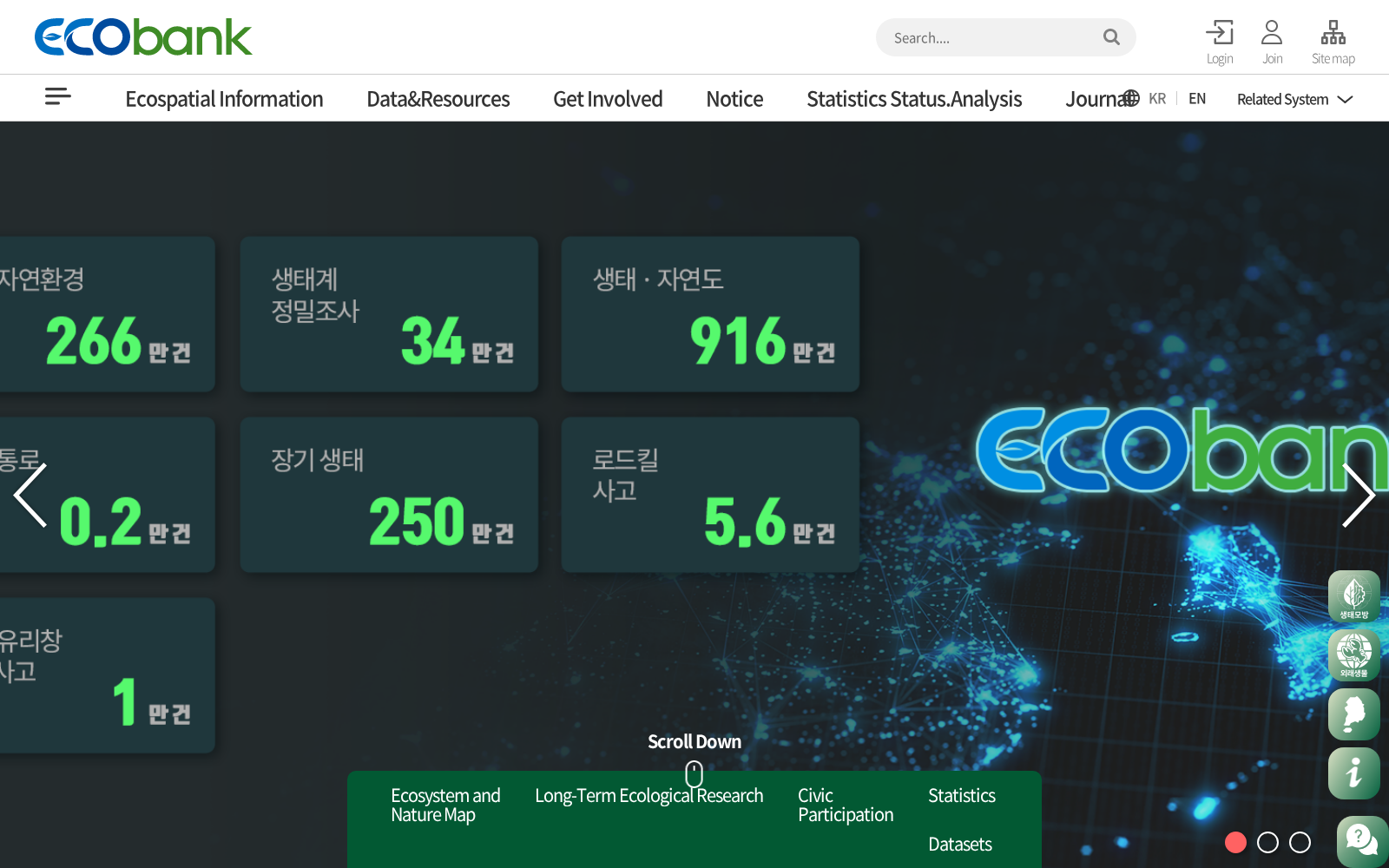
Task: Open Notice menu
Action: [x=734, y=99]
